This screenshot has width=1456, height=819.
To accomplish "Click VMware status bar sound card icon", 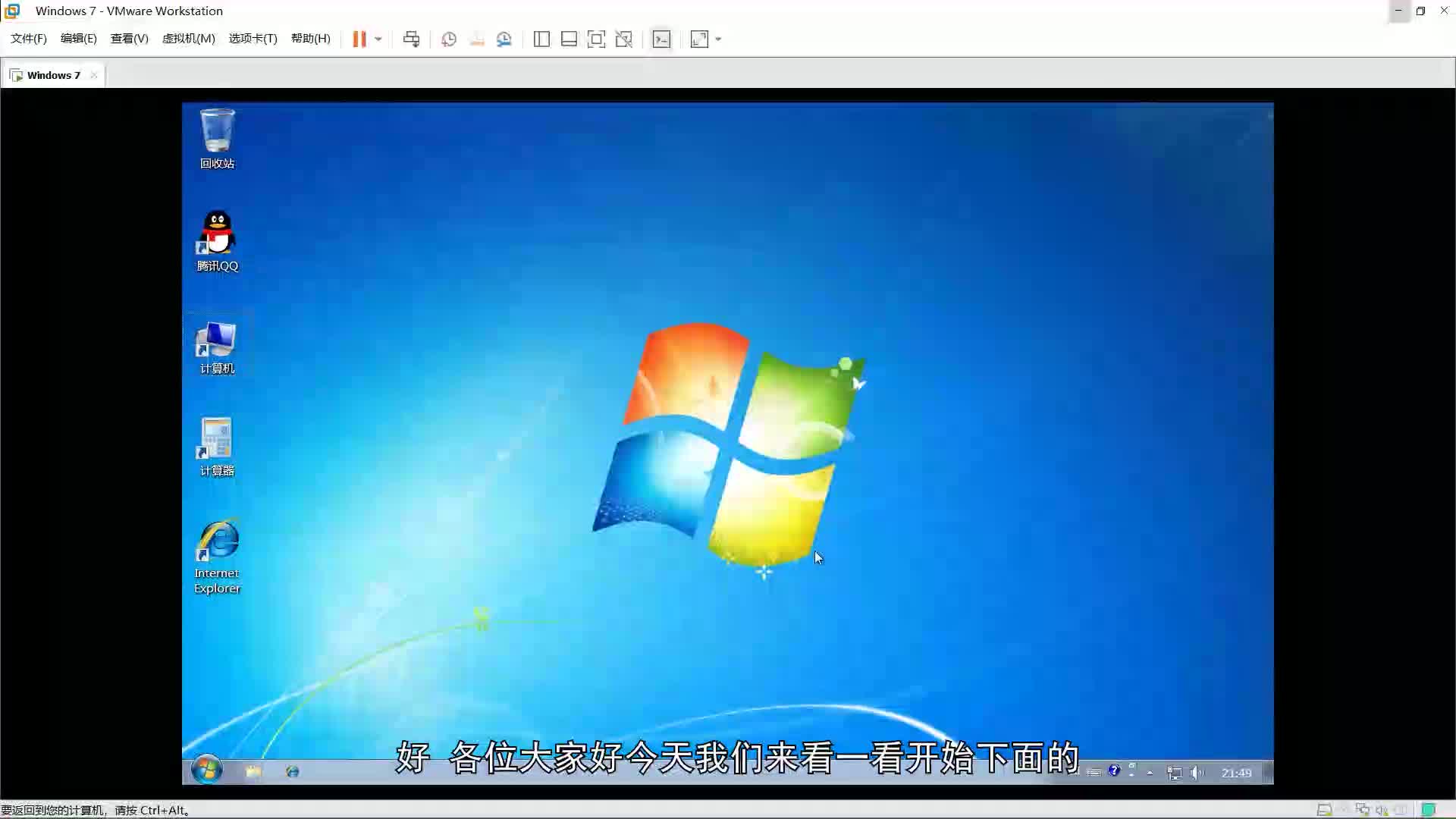I will 1382,810.
